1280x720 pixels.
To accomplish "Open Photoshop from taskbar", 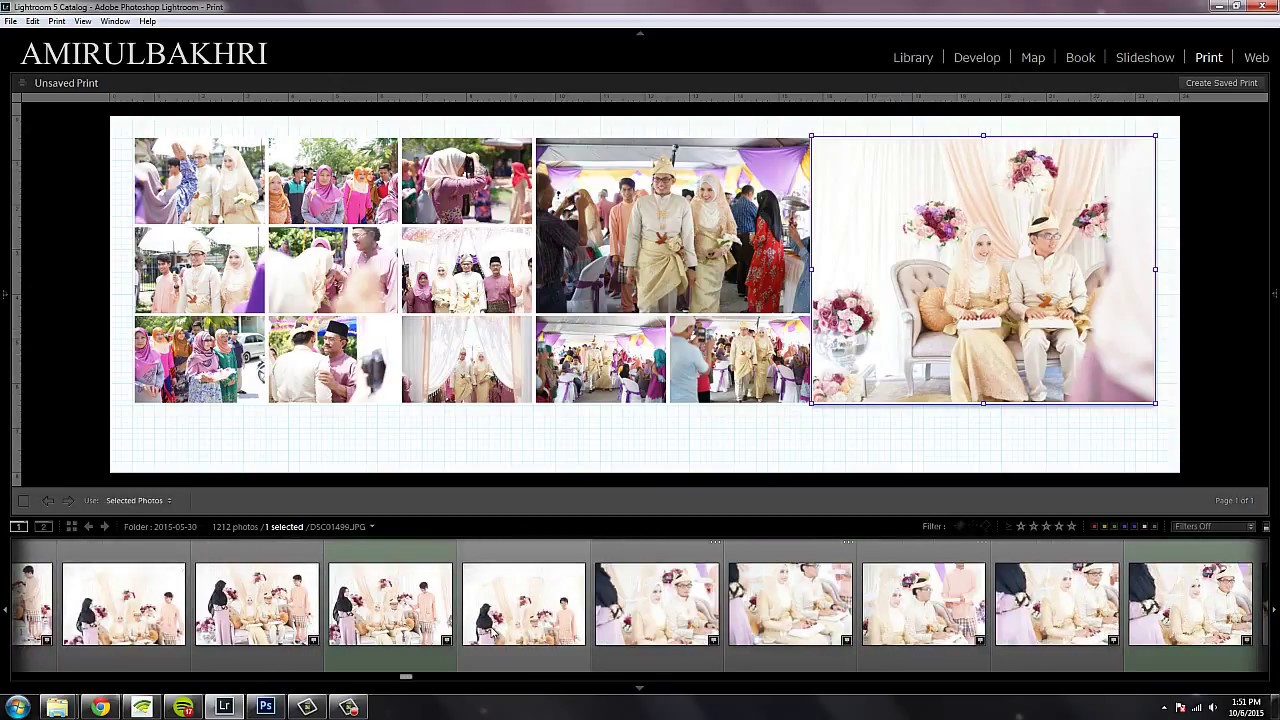I will 266,707.
